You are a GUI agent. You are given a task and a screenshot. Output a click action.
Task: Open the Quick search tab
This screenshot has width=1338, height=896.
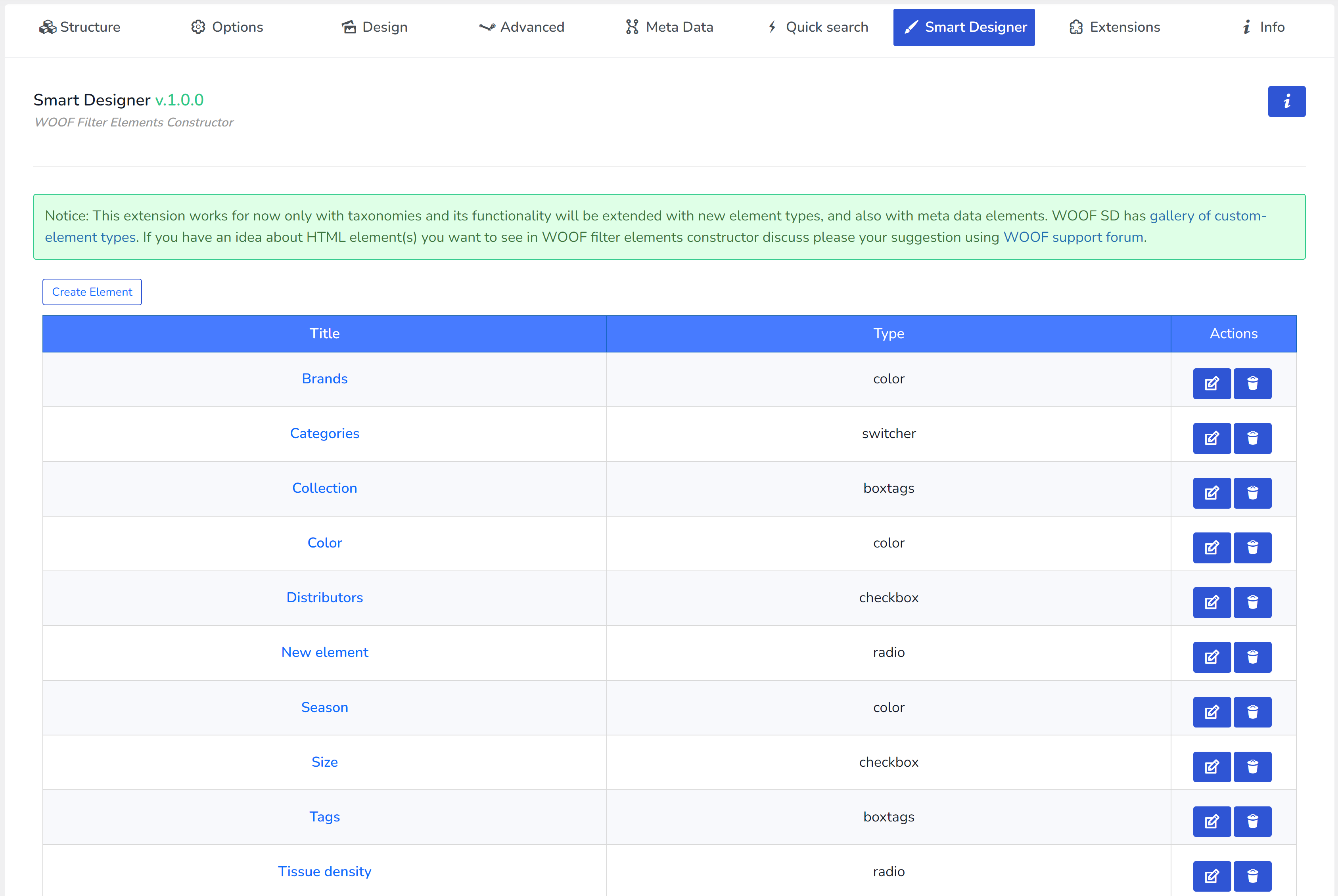pos(817,27)
